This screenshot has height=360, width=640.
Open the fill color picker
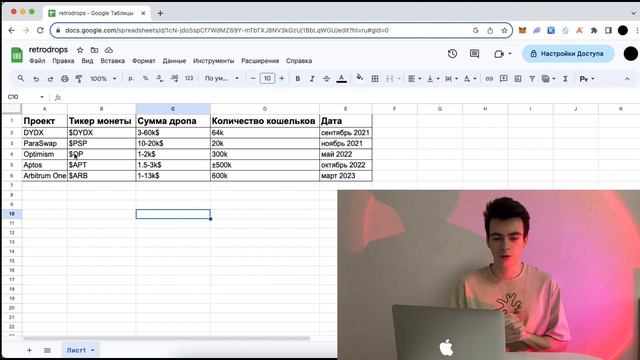tap(360, 78)
